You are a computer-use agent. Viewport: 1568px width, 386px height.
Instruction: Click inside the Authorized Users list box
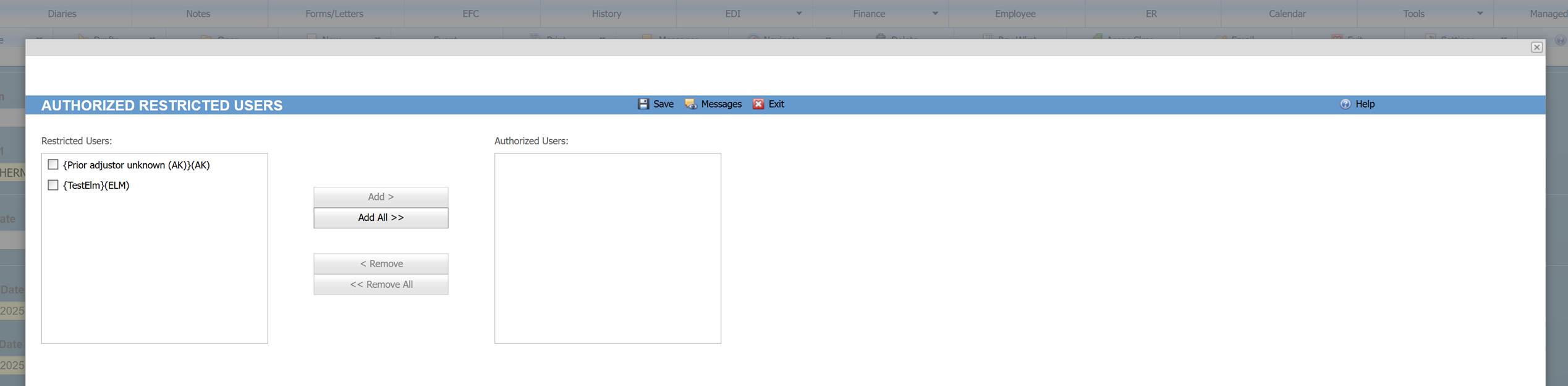pos(608,248)
